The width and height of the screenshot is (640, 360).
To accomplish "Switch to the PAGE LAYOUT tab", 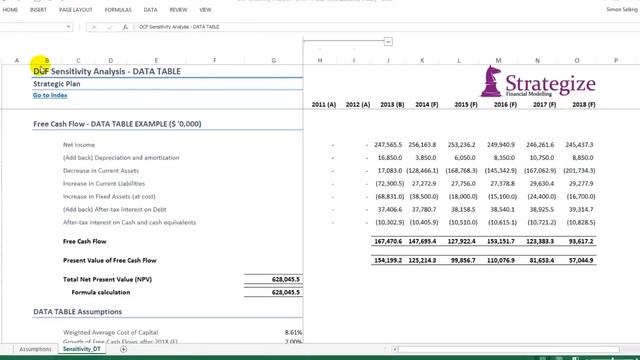I will pos(76,9).
